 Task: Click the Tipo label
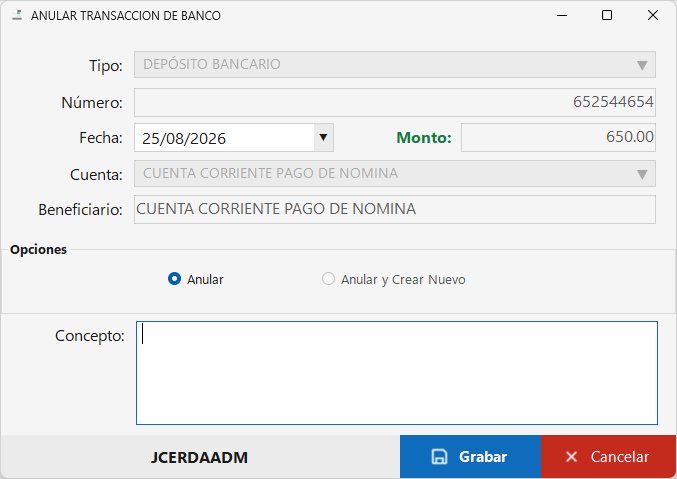pyautogui.click(x=106, y=66)
